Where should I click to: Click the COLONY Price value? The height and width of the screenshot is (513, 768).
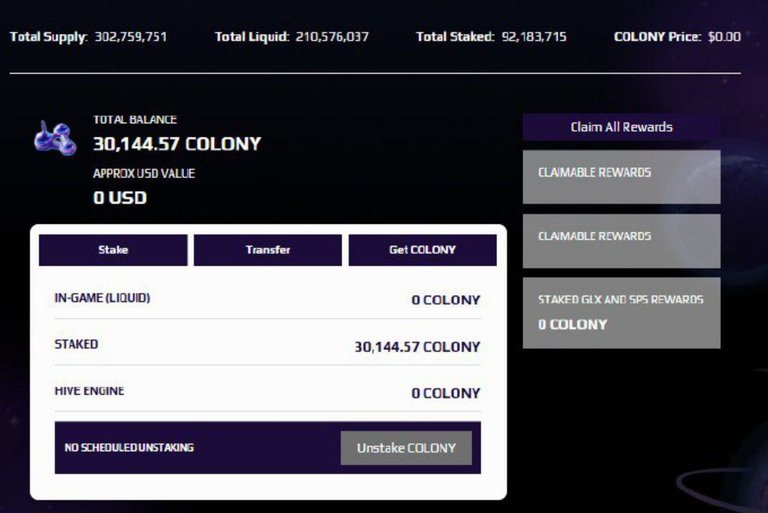[724, 37]
